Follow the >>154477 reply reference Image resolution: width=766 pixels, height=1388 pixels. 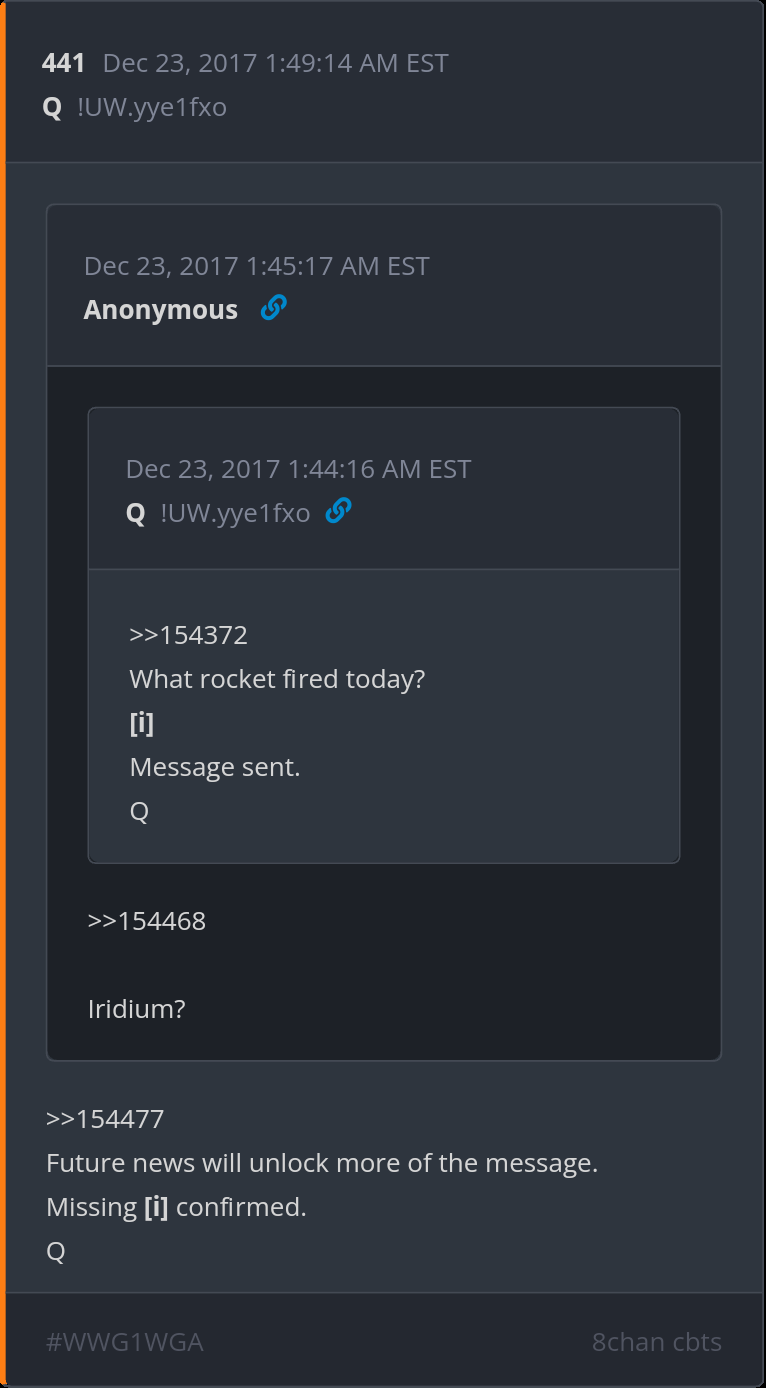(x=105, y=1119)
